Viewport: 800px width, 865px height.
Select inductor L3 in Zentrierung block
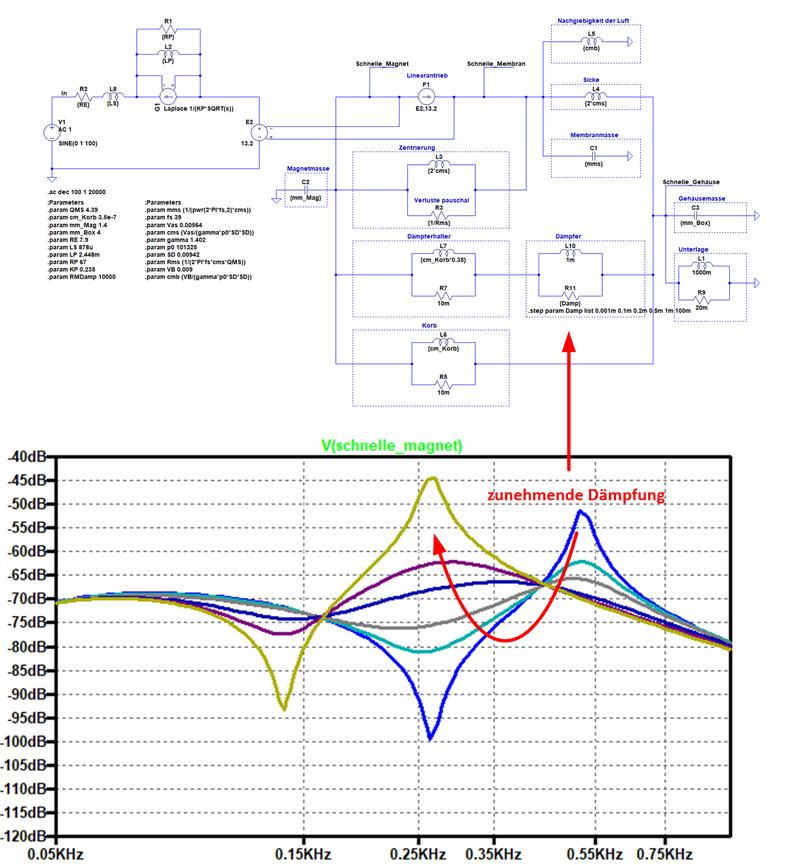439,164
